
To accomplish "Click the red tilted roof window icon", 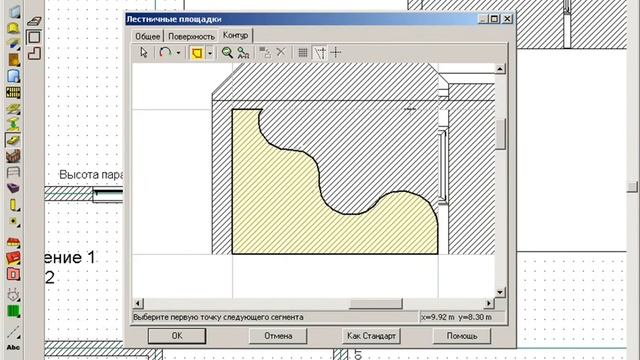I will [13, 258].
